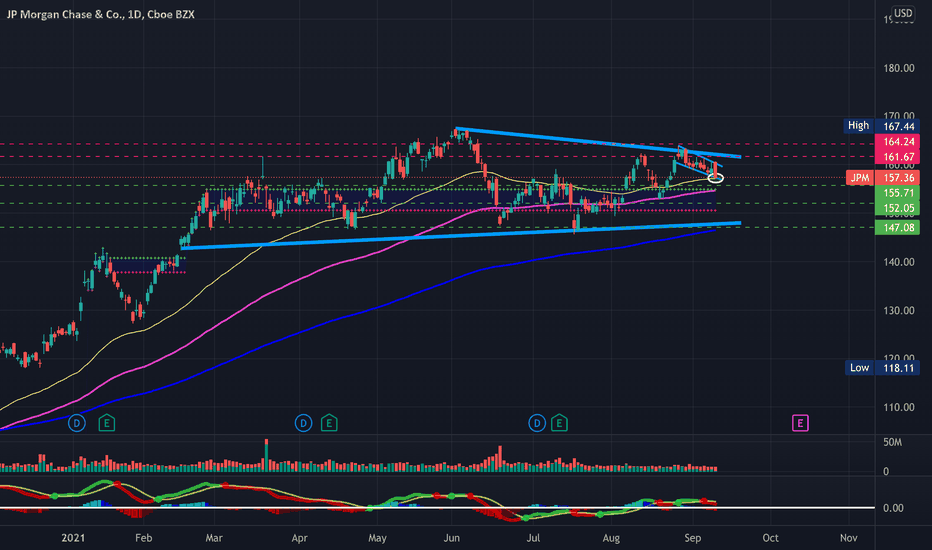Click the 0.00 MACD axis label
This screenshot has width=932, height=550.
(x=893, y=508)
